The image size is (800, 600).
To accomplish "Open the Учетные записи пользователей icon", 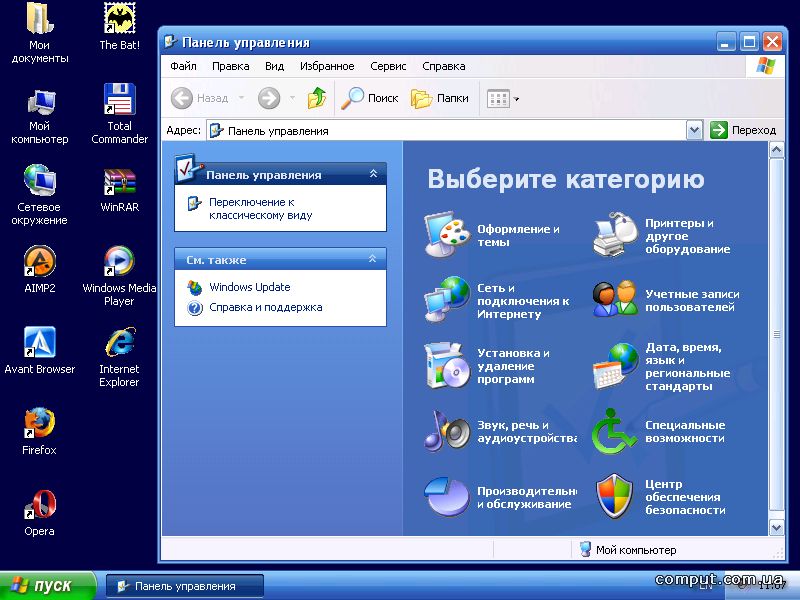I will [616, 299].
